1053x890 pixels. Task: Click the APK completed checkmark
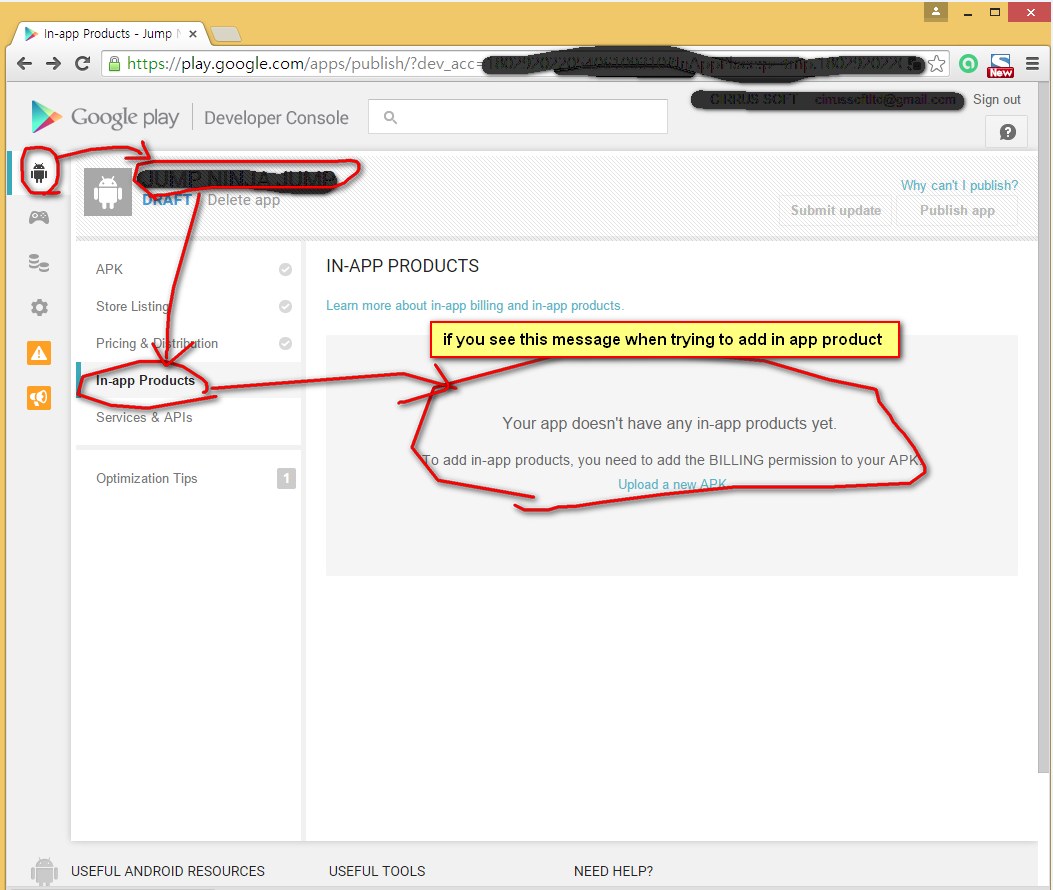pos(285,269)
